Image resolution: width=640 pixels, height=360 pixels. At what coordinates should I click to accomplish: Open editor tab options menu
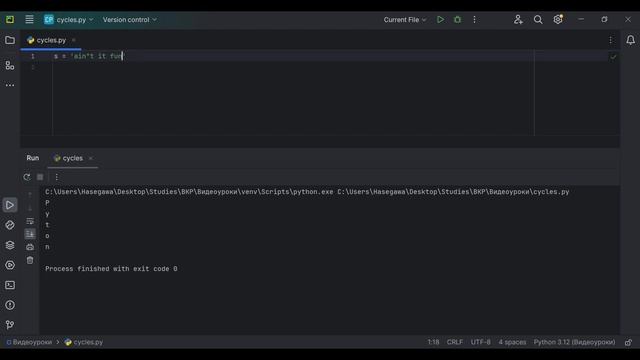tap(611, 40)
